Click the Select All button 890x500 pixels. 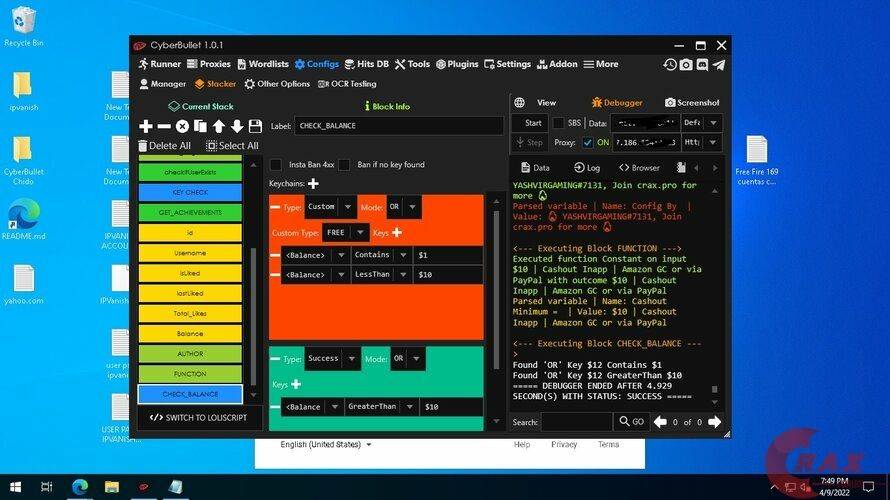[232, 146]
